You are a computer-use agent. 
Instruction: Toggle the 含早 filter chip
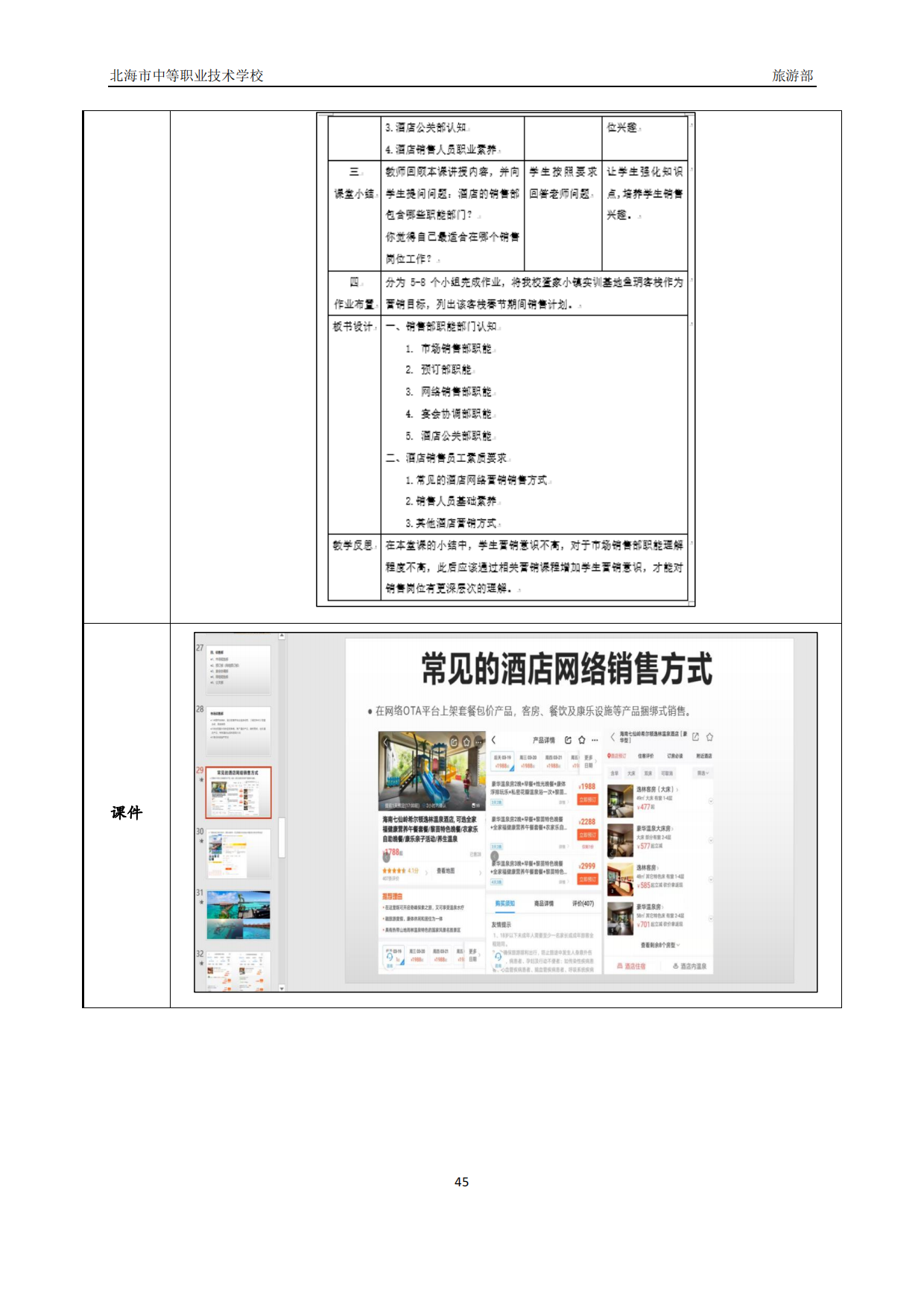[615, 773]
